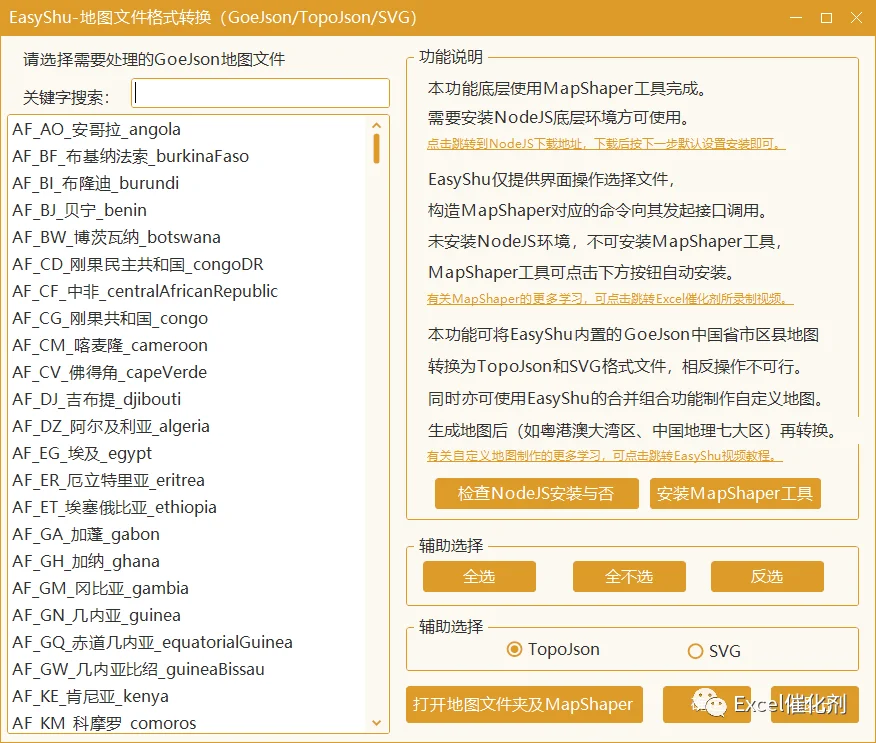876x743 pixels.
Task: Click the list scroll-down arrow
Action: [377, 723]
